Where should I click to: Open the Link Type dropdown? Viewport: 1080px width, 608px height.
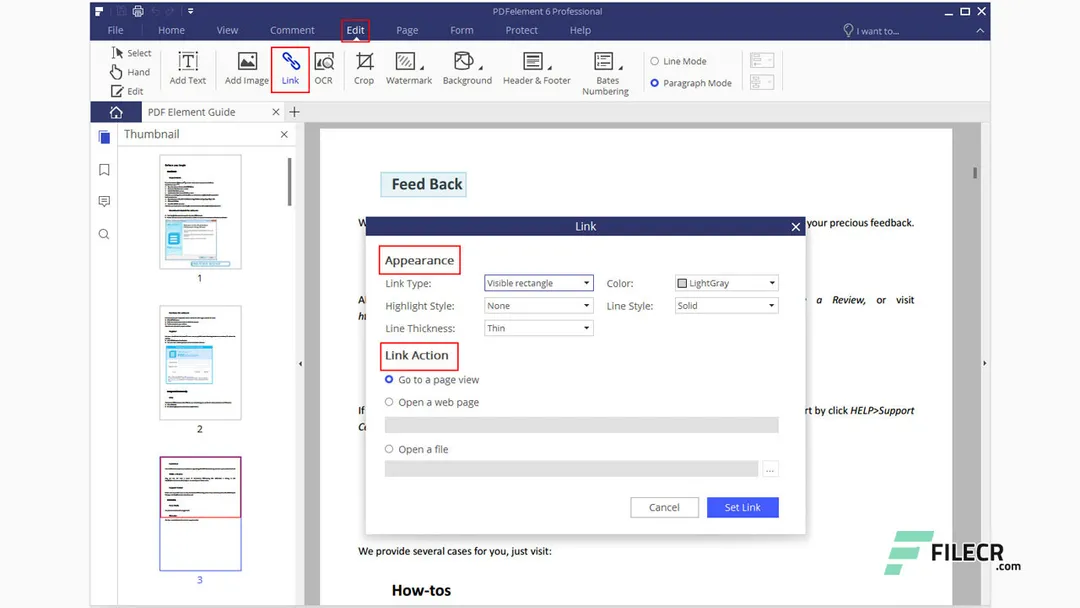539,283
